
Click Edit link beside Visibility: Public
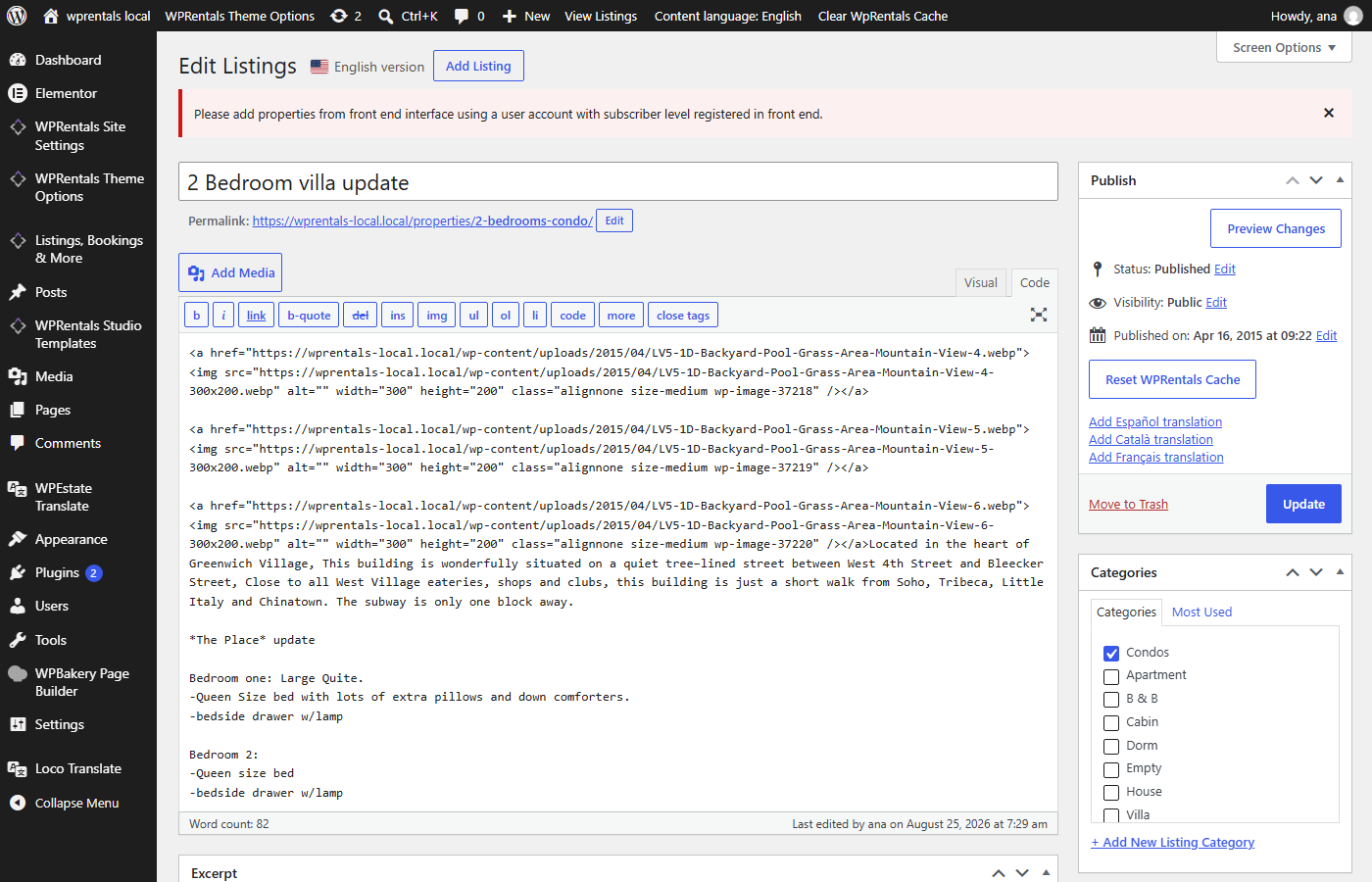click(1216, 302)
